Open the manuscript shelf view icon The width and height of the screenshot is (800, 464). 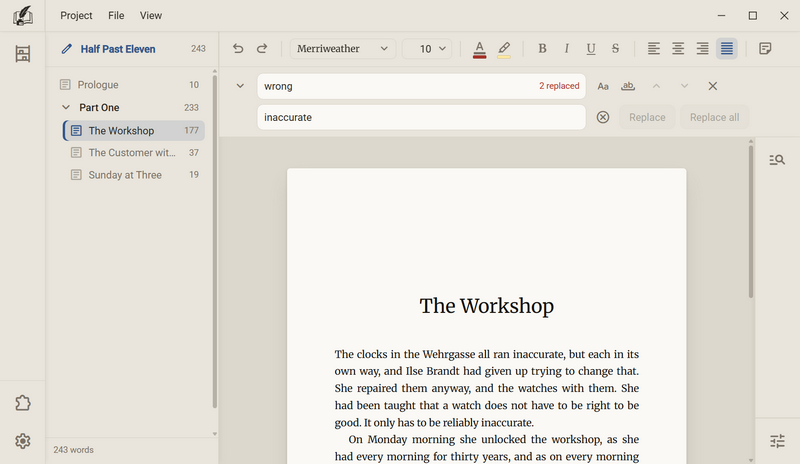22,54
